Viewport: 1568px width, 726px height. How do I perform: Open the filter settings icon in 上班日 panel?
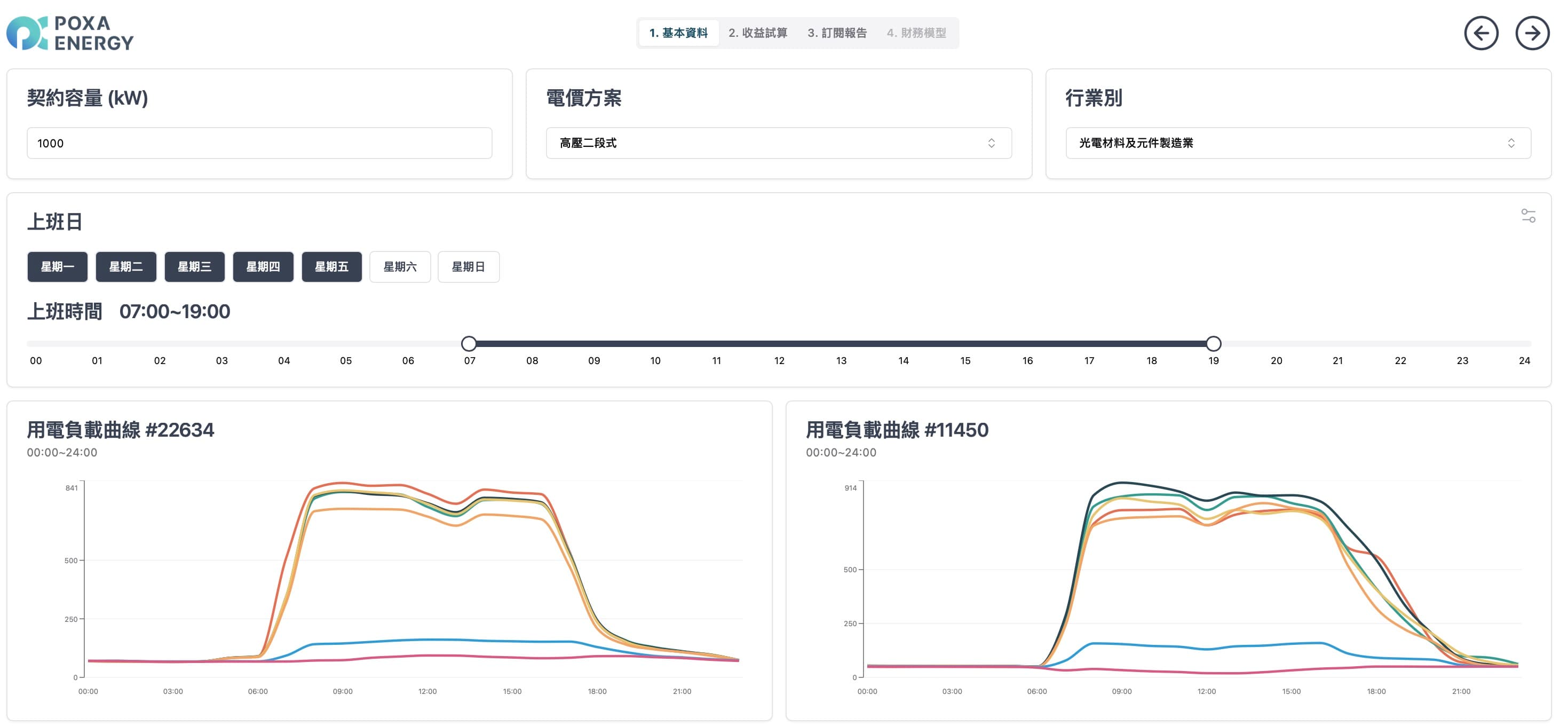pos(1530,217)
